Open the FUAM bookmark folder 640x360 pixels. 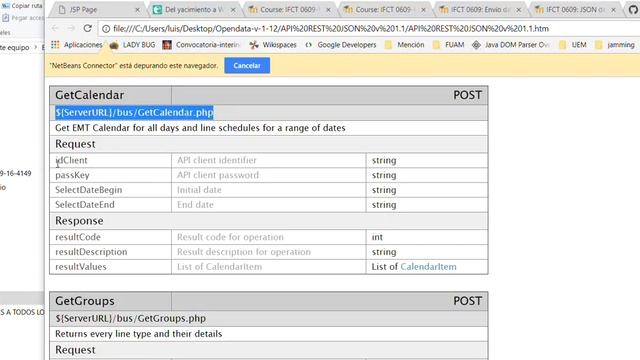point(448,45)
